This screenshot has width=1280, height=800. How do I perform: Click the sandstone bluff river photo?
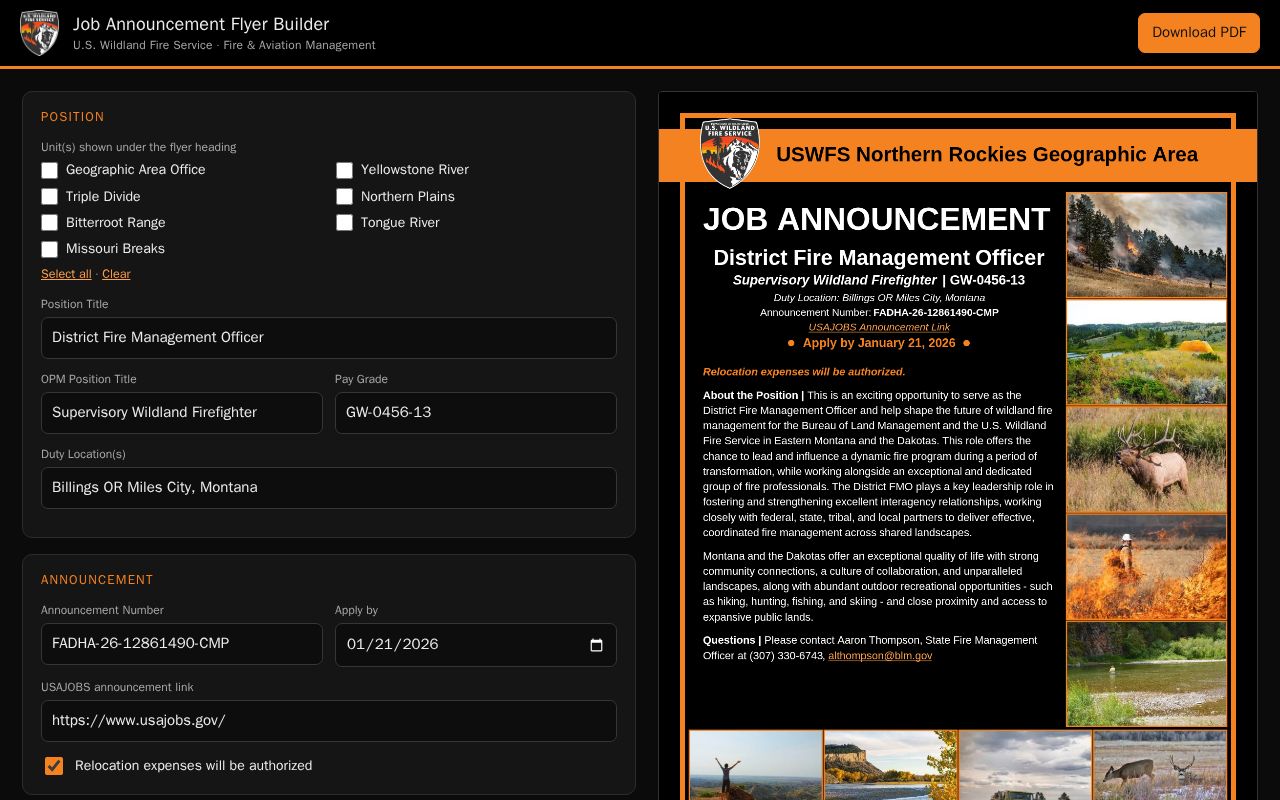pos(891,765)
